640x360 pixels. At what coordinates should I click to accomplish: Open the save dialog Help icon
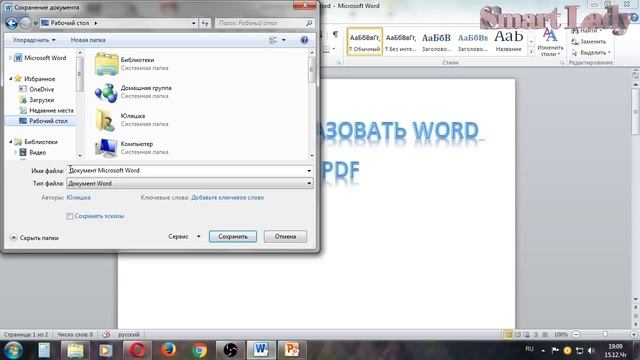304,40
